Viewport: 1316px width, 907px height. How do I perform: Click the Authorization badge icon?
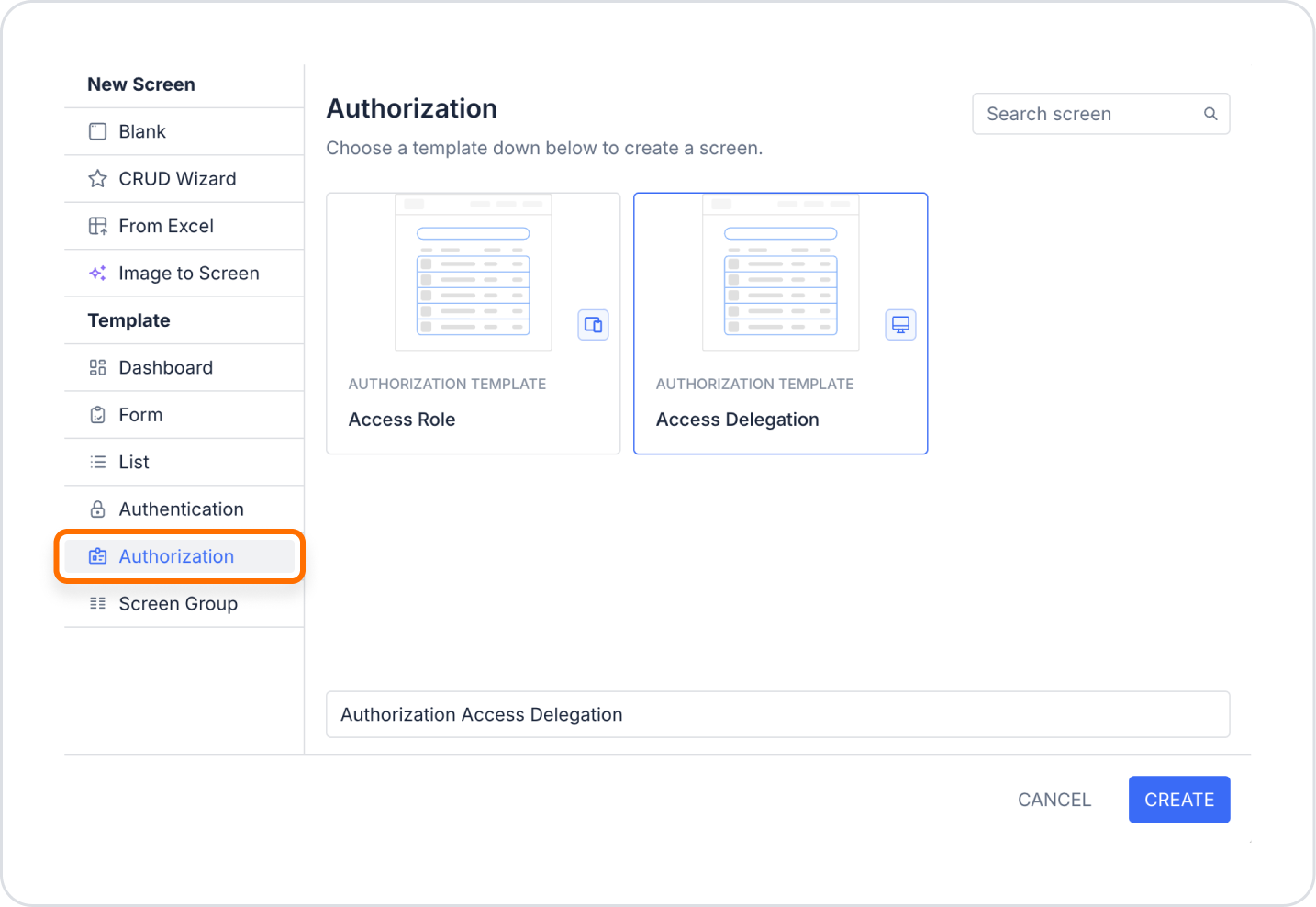97,556
